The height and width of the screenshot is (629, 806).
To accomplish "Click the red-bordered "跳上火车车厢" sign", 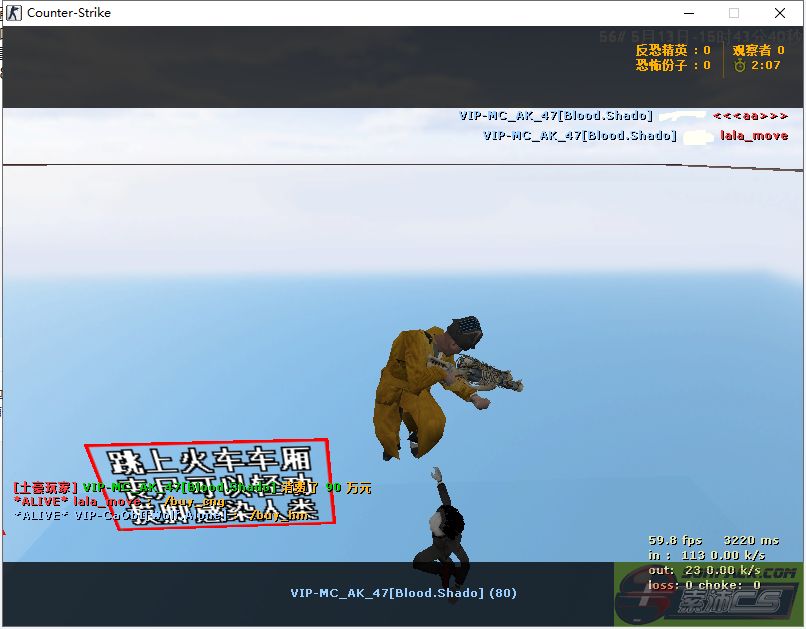I will coord(210,484).
